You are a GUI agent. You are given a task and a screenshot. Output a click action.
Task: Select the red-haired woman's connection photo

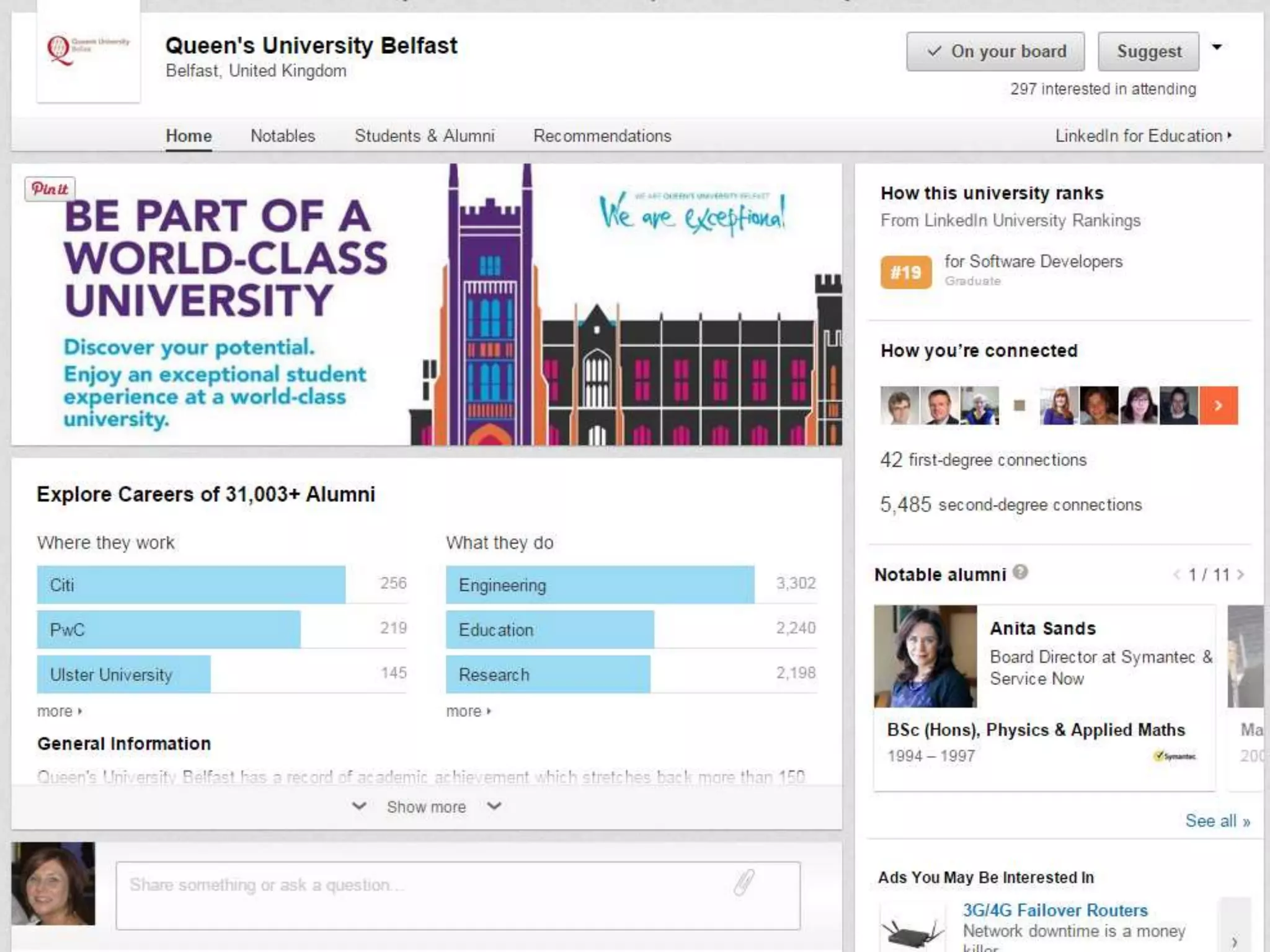1059,405
